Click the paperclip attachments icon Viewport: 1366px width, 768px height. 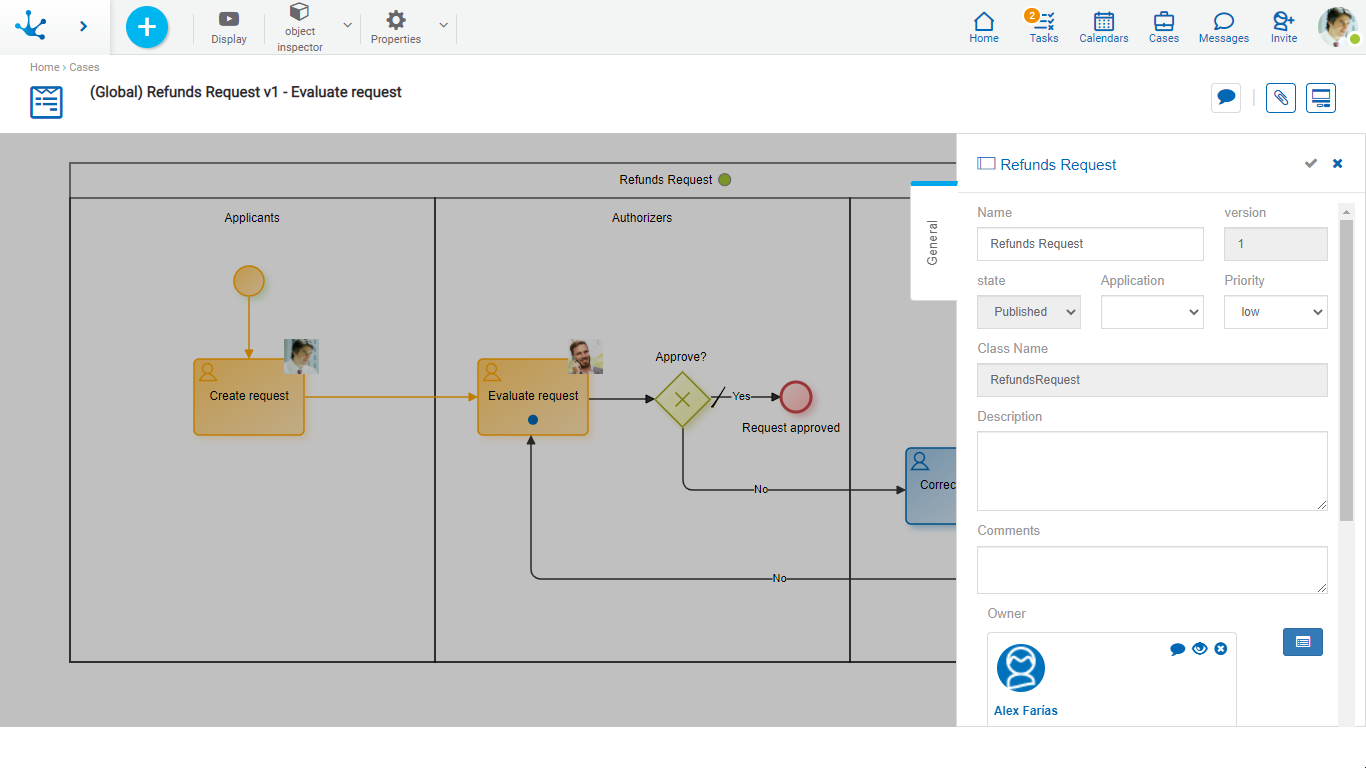click(1280, 98)
